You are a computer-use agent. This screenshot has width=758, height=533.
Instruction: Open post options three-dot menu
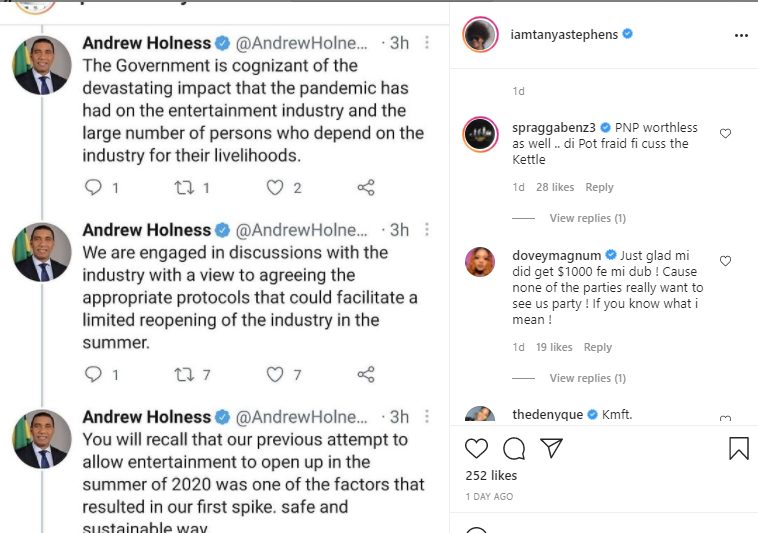point(741,35)
